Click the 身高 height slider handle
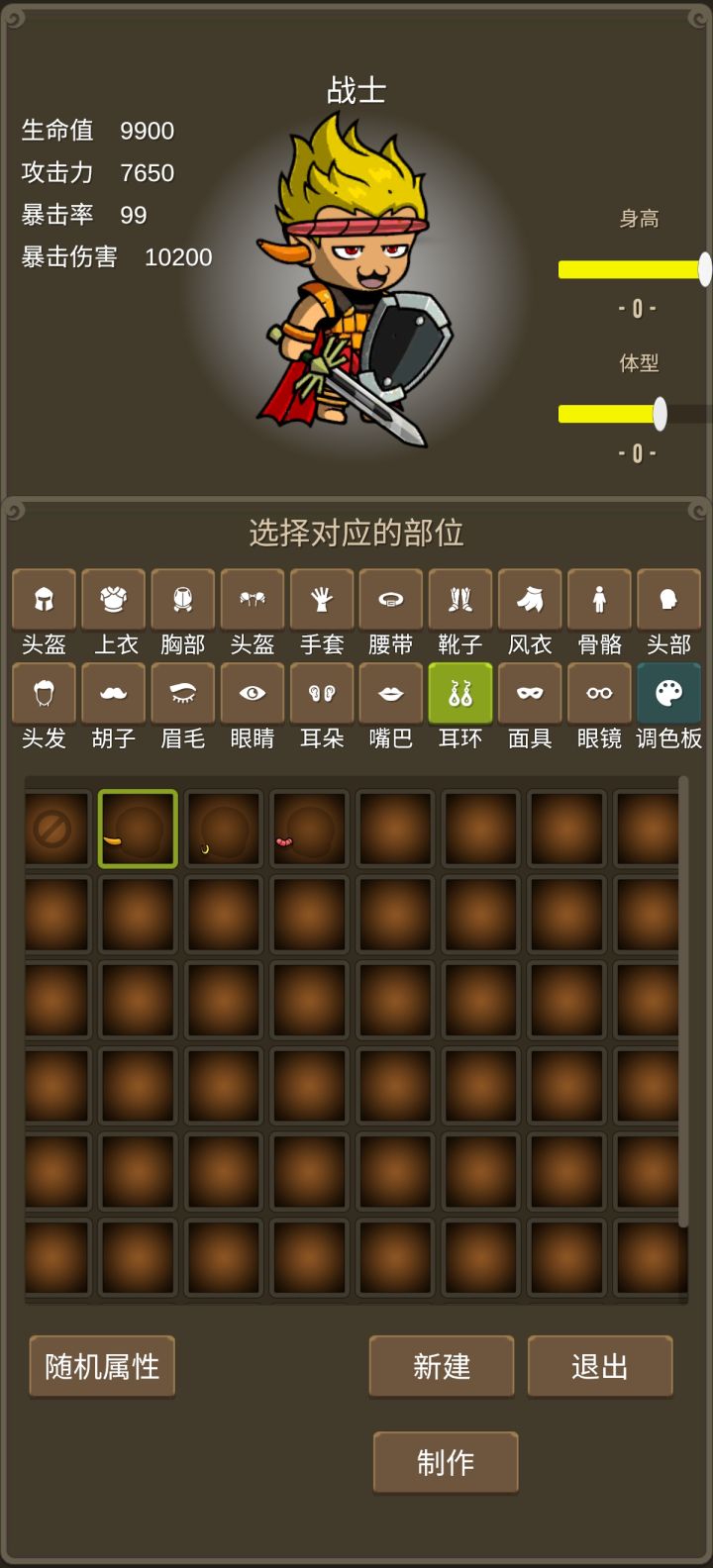Screen dimensions: 713x1568 pos(705,269)
